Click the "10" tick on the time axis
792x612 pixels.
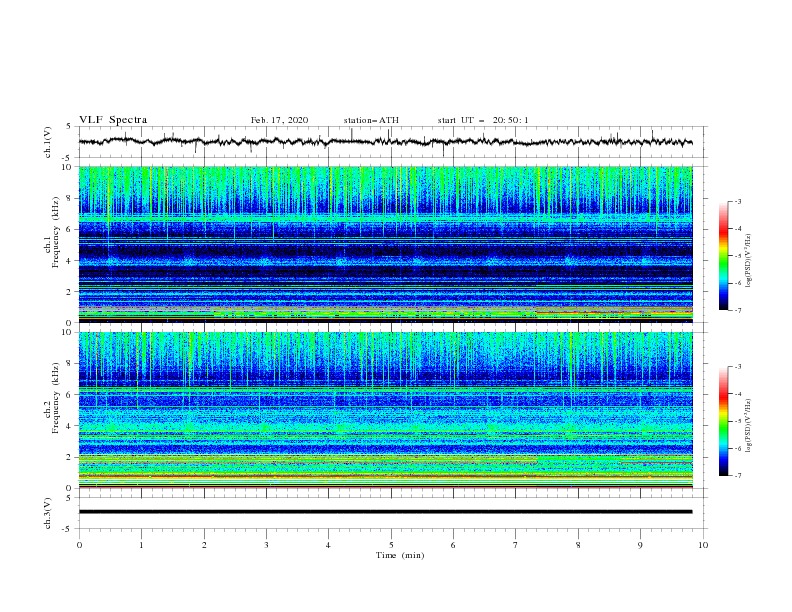703,545
